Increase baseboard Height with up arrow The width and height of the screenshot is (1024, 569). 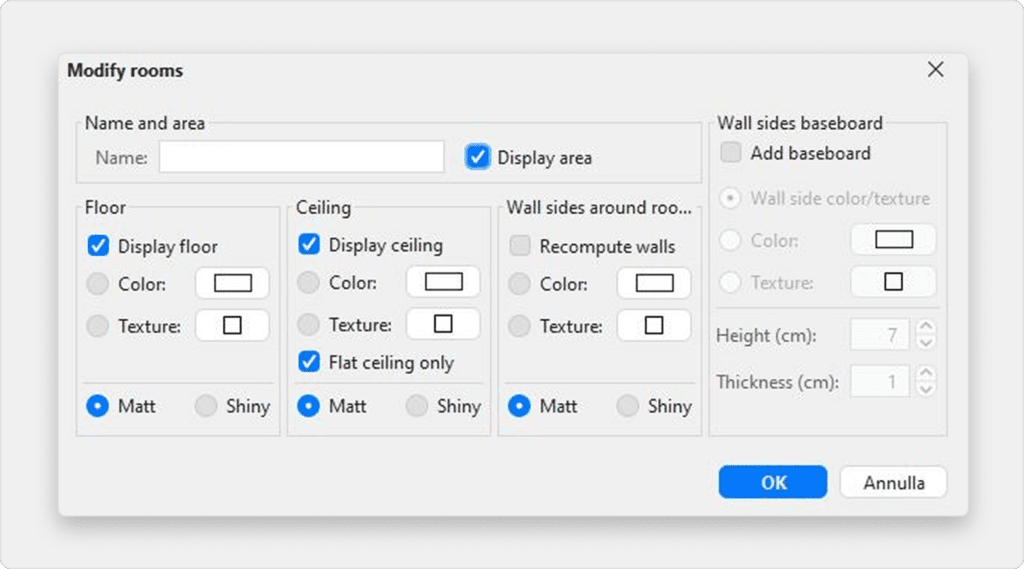(x=926, y=328)
